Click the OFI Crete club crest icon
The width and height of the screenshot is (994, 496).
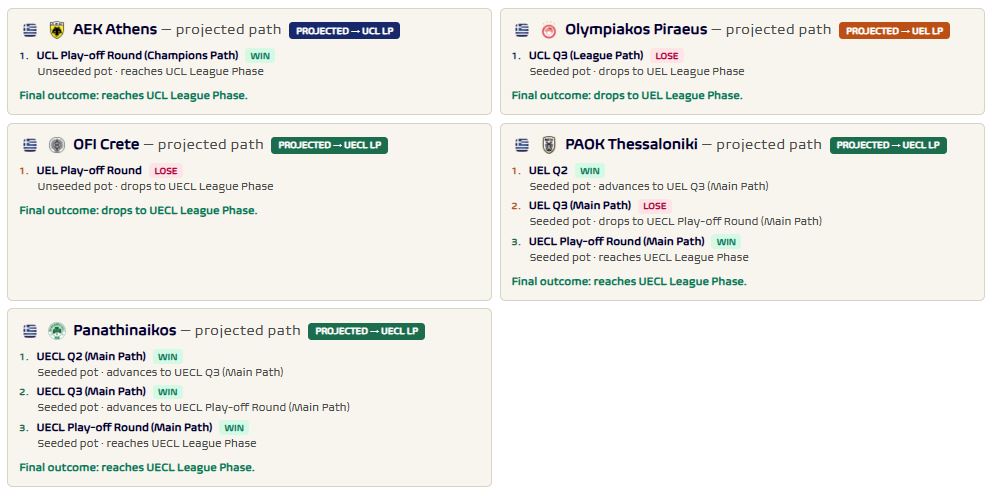pos(57,145)
